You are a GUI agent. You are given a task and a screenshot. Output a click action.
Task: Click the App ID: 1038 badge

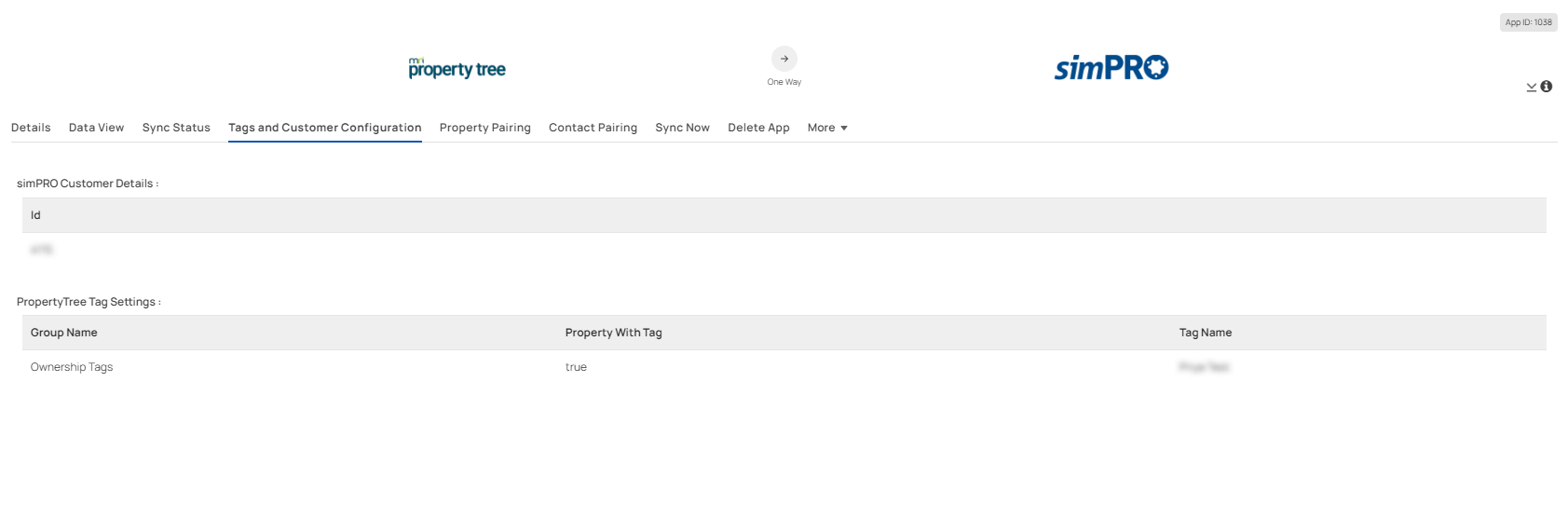click(x=1529, y=22)
